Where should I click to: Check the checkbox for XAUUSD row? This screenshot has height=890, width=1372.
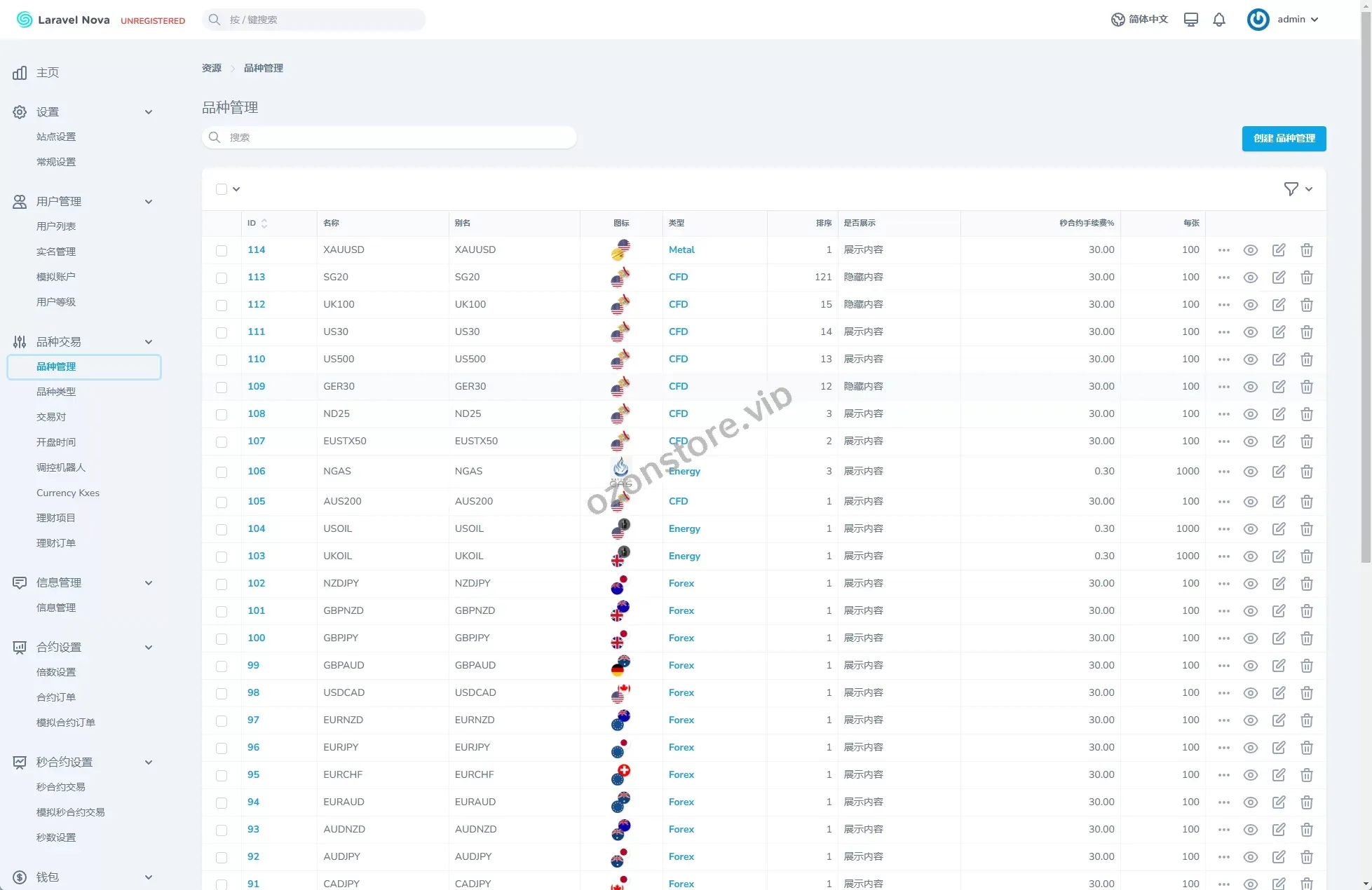pyautogui.click(x=222, y=250)
